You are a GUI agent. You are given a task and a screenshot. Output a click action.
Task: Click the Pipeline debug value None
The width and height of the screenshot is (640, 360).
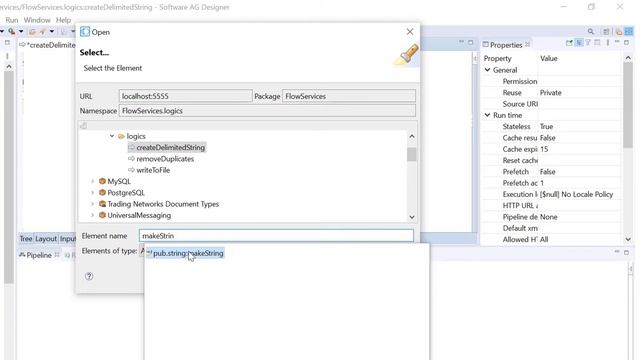549,217
